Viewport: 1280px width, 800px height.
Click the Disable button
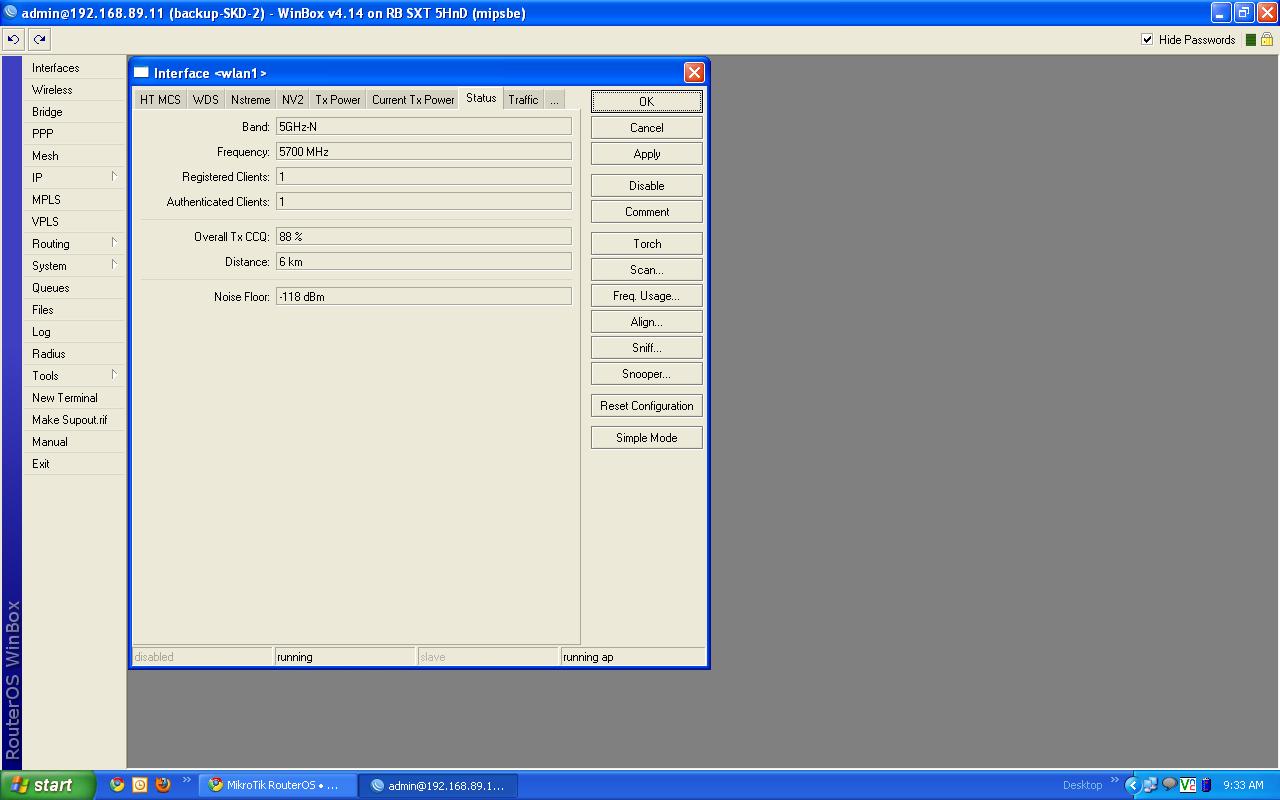pos(647,186)
